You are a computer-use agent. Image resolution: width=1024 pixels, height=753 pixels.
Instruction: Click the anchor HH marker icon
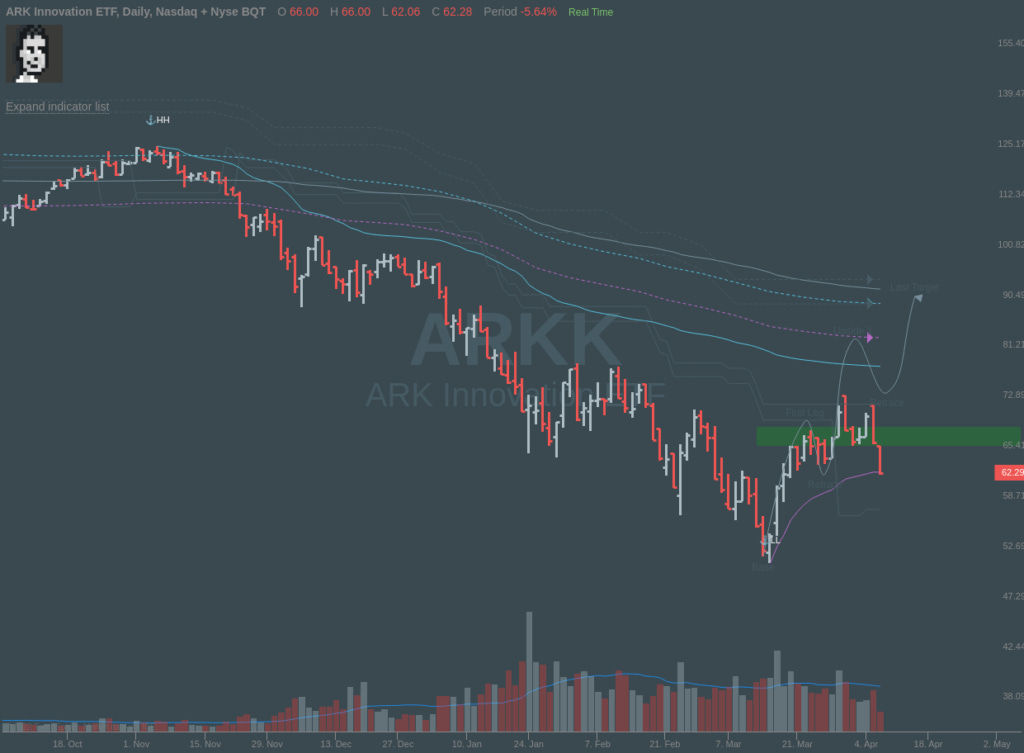click(150, 120)
